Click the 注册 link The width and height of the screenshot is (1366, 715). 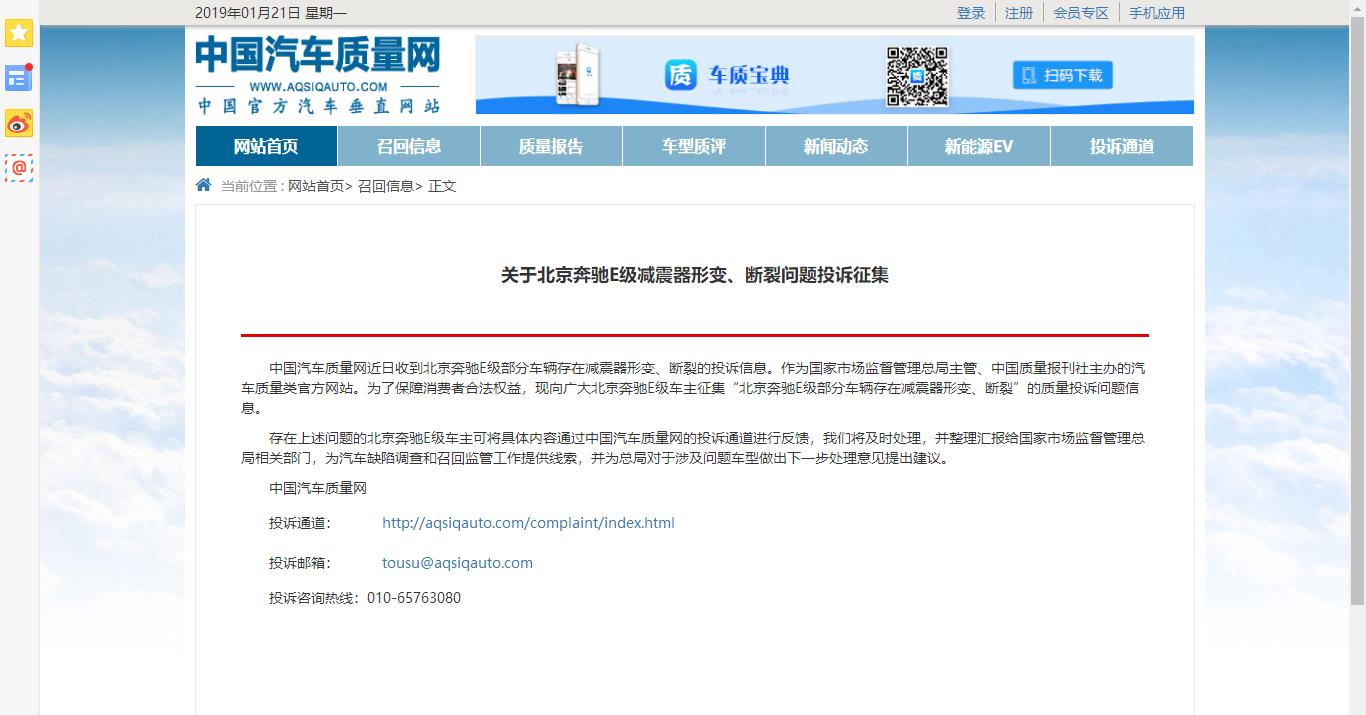[1019, 13]
